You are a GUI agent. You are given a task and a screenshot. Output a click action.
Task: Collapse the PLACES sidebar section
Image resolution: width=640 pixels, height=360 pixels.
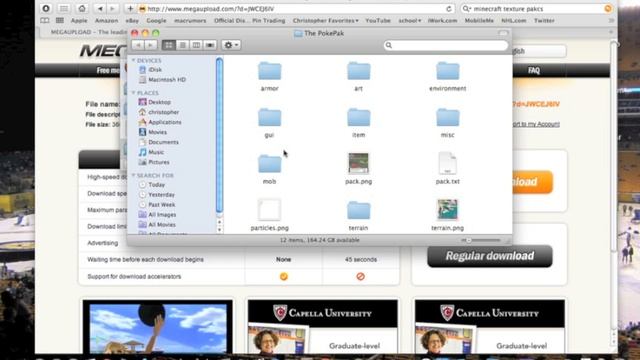(133, 93)
